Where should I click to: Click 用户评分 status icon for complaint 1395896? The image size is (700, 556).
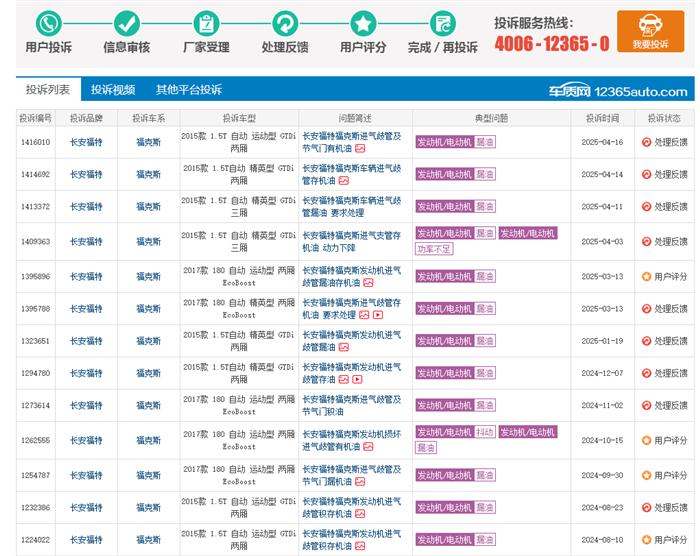[x=646, y=276]
